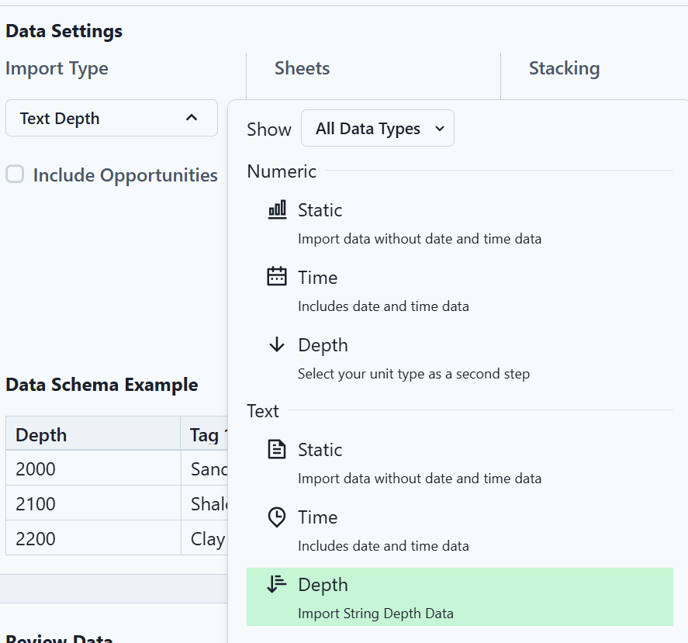Click the Text Time clock icon

coord(277,517)
